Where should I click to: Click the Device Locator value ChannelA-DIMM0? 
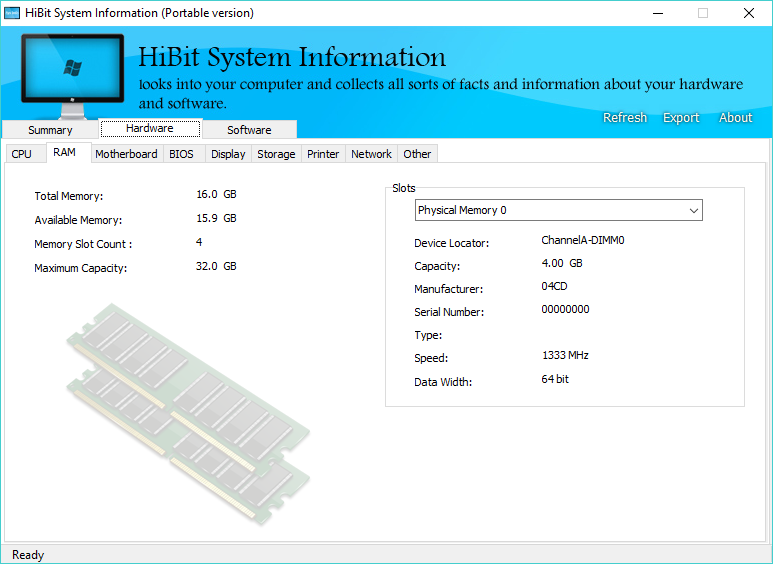583,240
